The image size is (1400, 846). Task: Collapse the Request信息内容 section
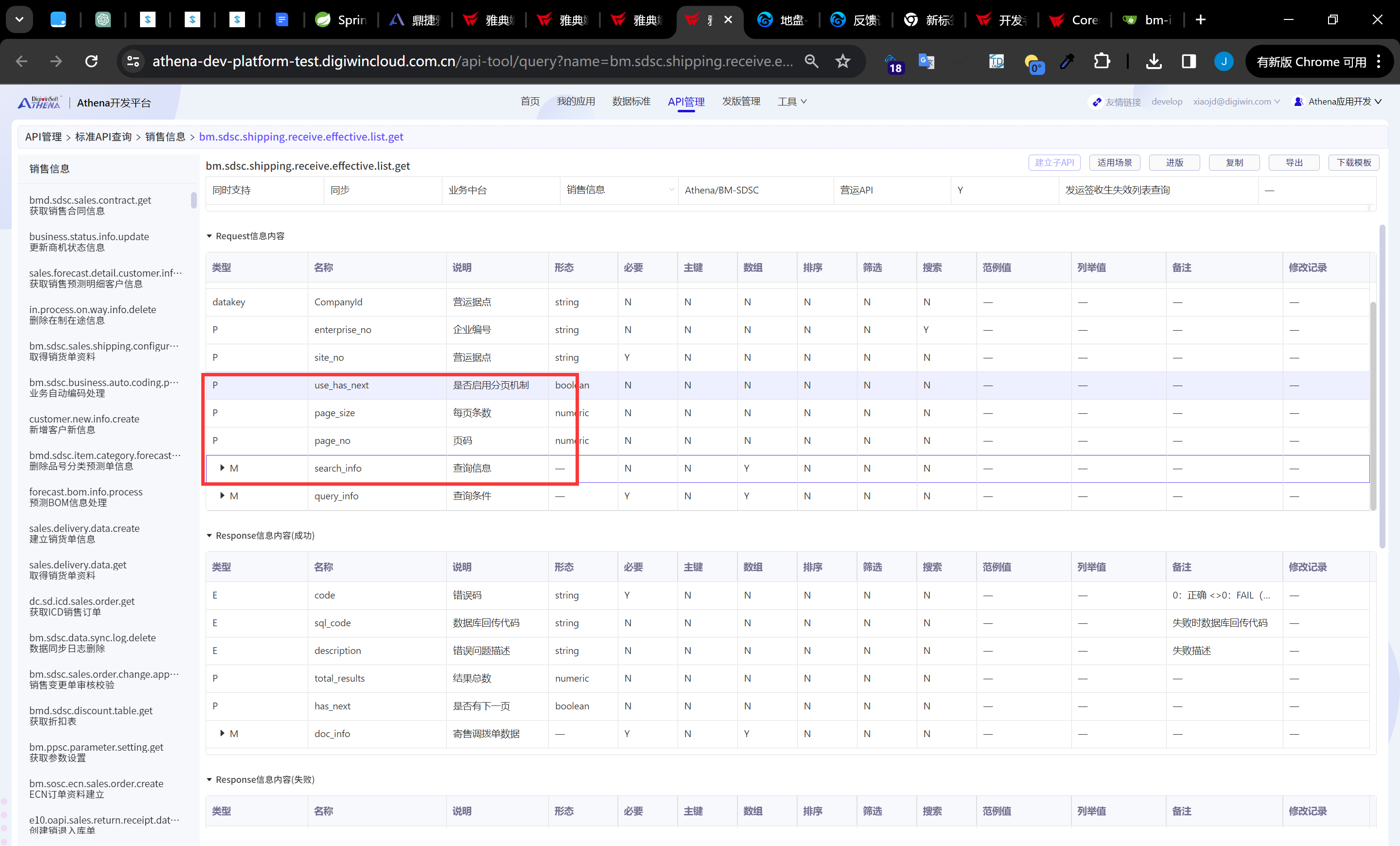(209, 236)
